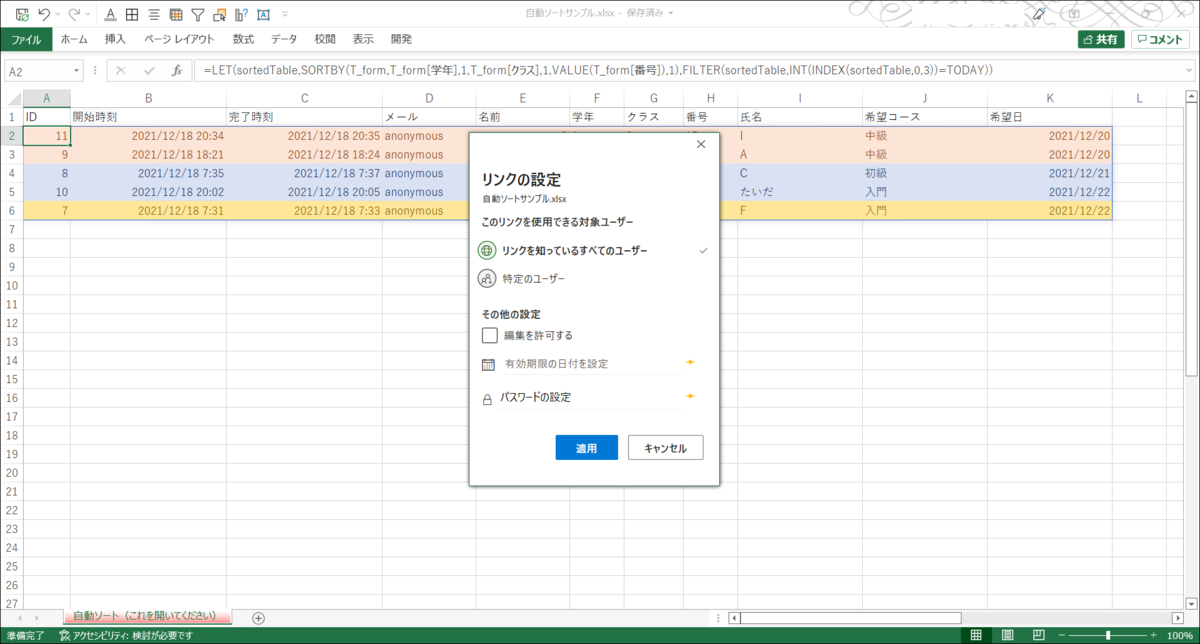The image size is (1200, 644).
Task: Open the Name Box dropdown
Action: coord(77,71)
